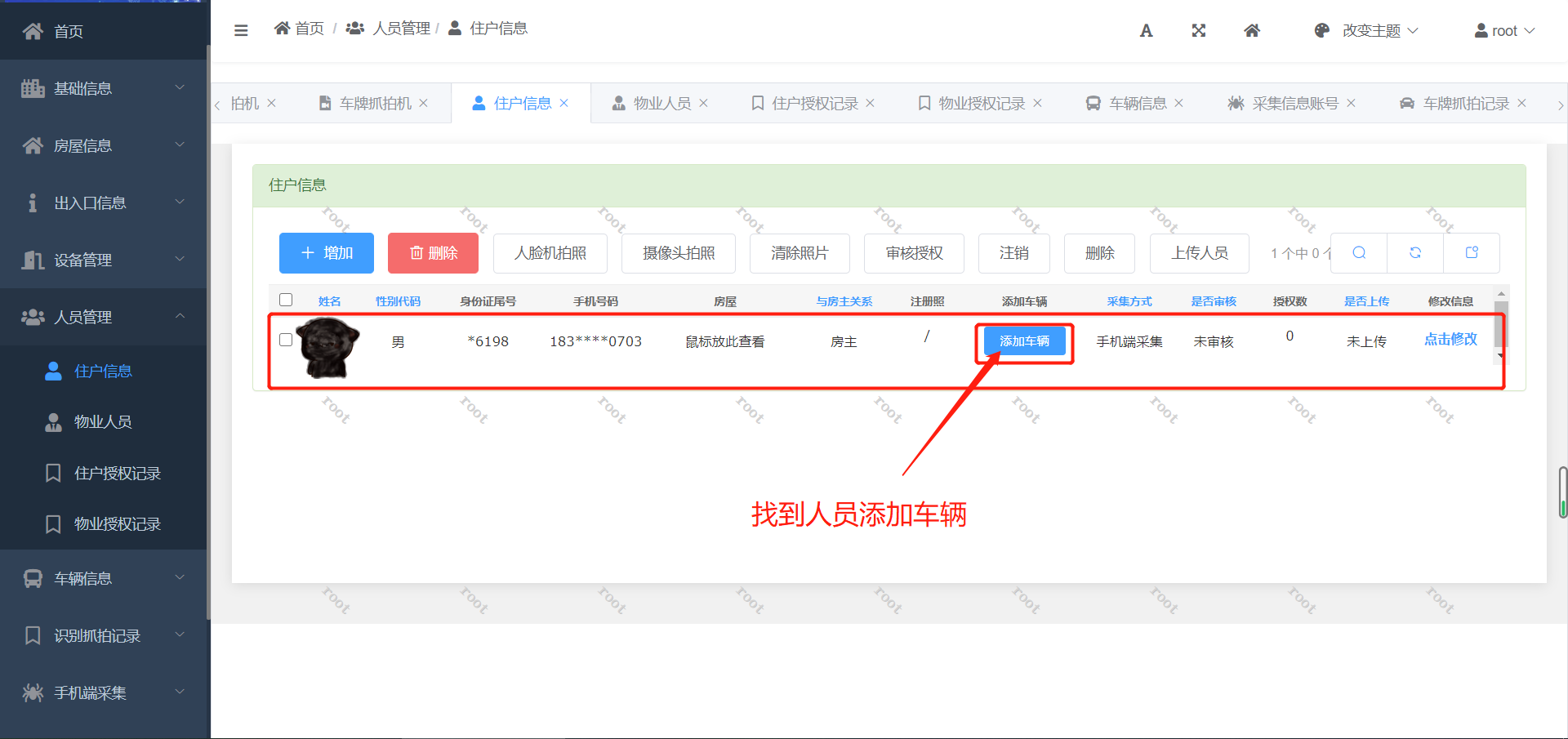Click the 首页 home icon in the sidebar
1568x739 pixels.
pyautogui.click(x=33, y=31)
